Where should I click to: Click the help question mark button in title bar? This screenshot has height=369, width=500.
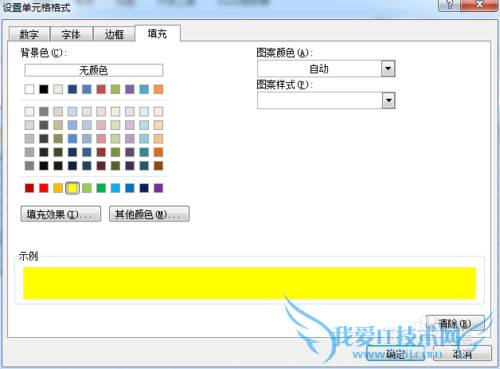[x=450, y=5]
